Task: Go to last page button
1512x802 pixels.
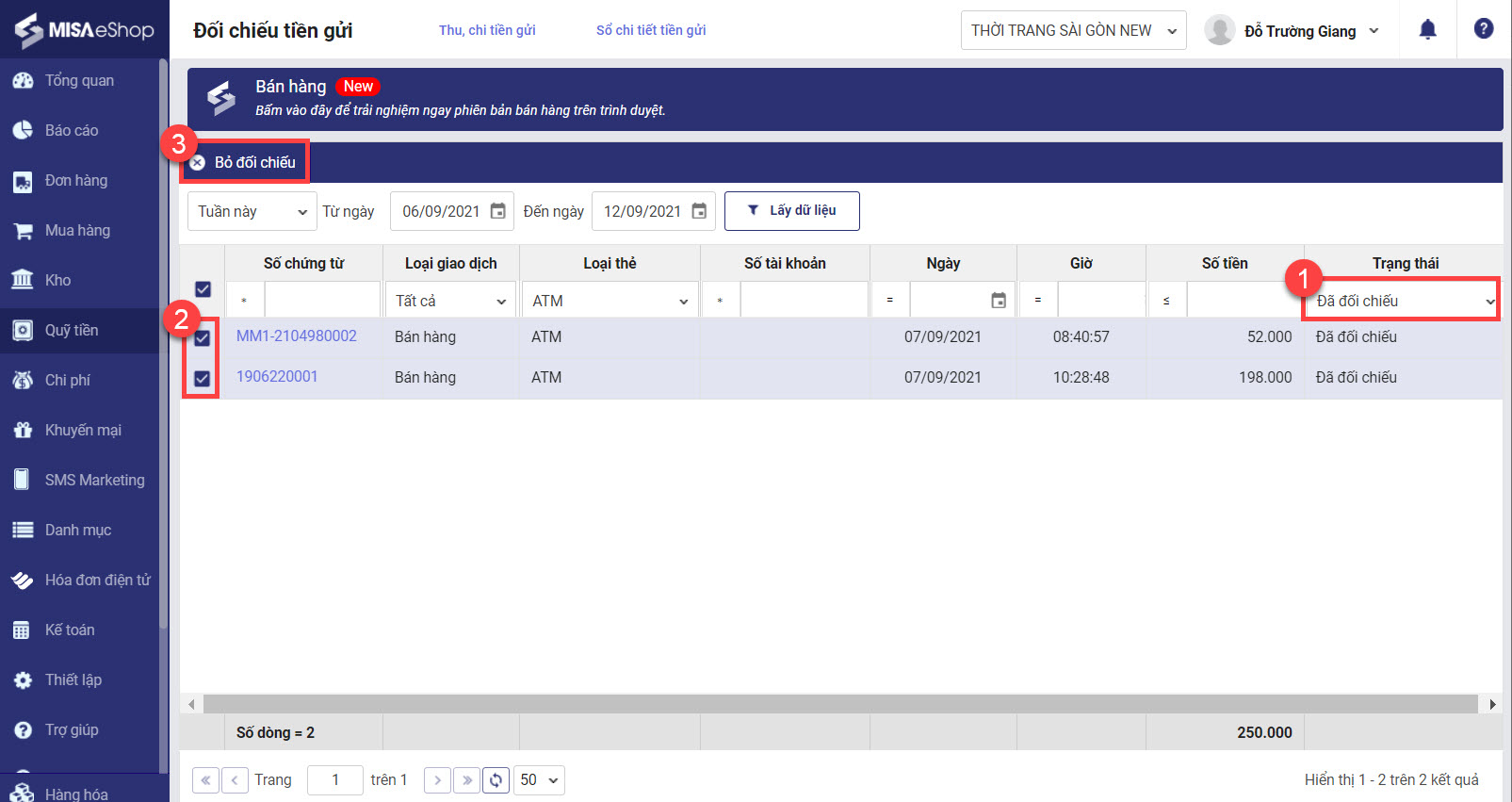Action: pyautogui.click(x=466, y=780)
